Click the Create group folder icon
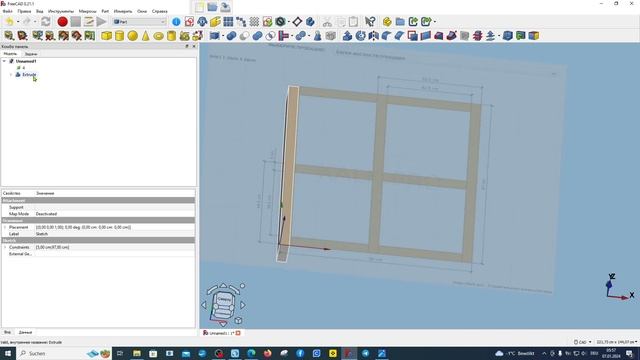This screenshot has width=640, height=360. (400, 22)
